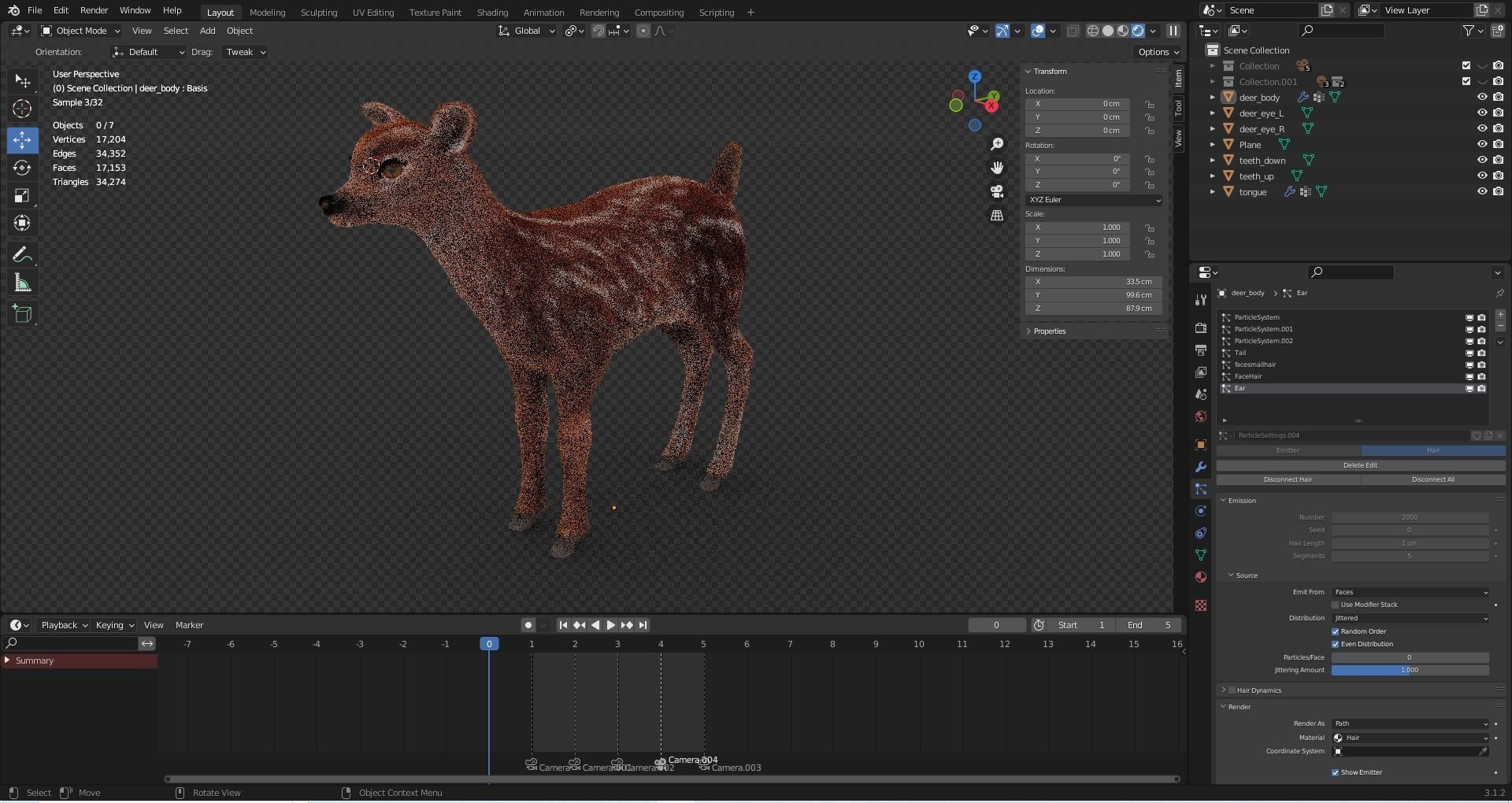Screen dimensions: 1512x803
Task: Open the Render As Path dropdown
Action: point(1410,724)
